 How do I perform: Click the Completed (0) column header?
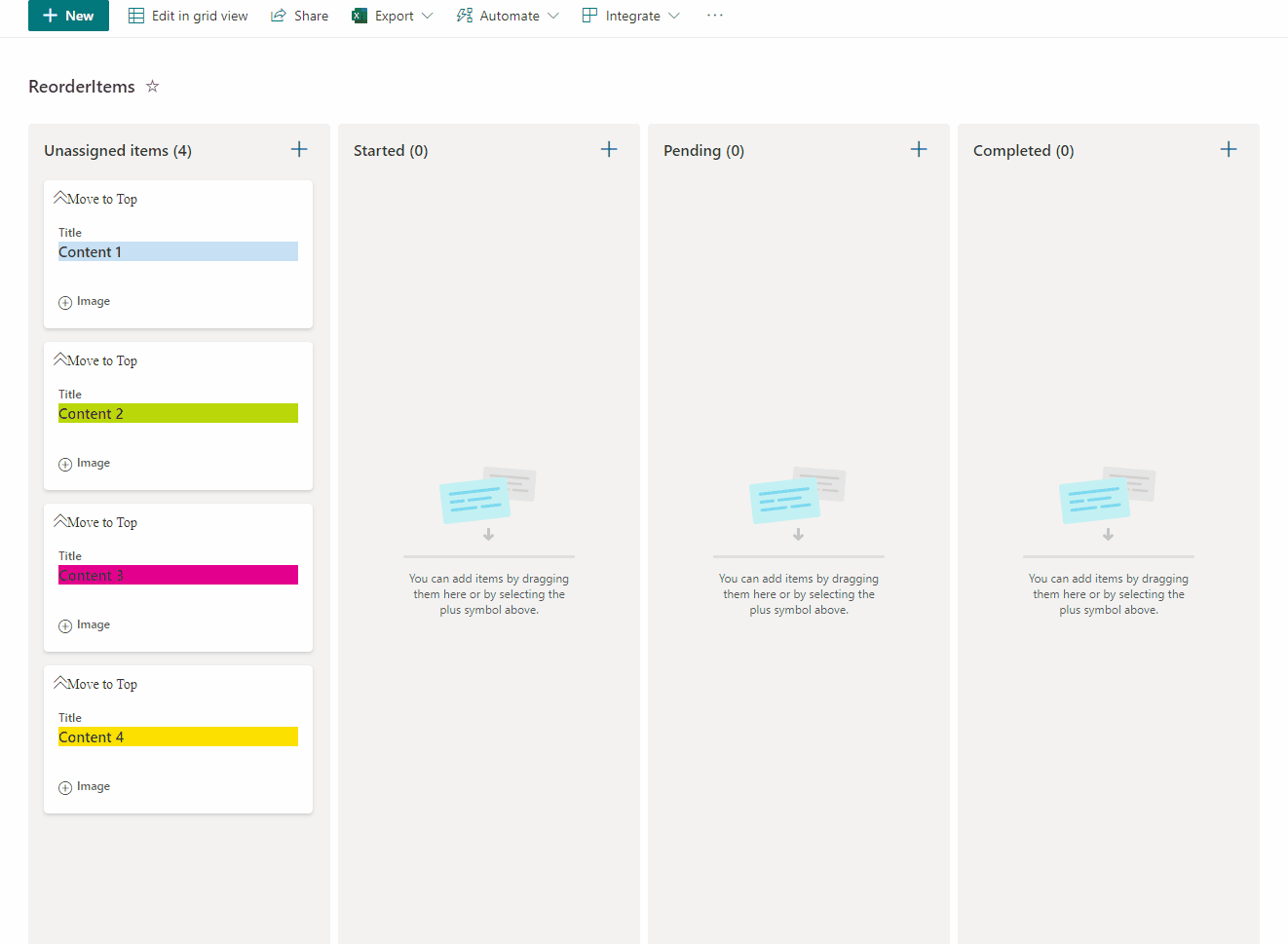pyautogui.click(x=1023, y=150)
